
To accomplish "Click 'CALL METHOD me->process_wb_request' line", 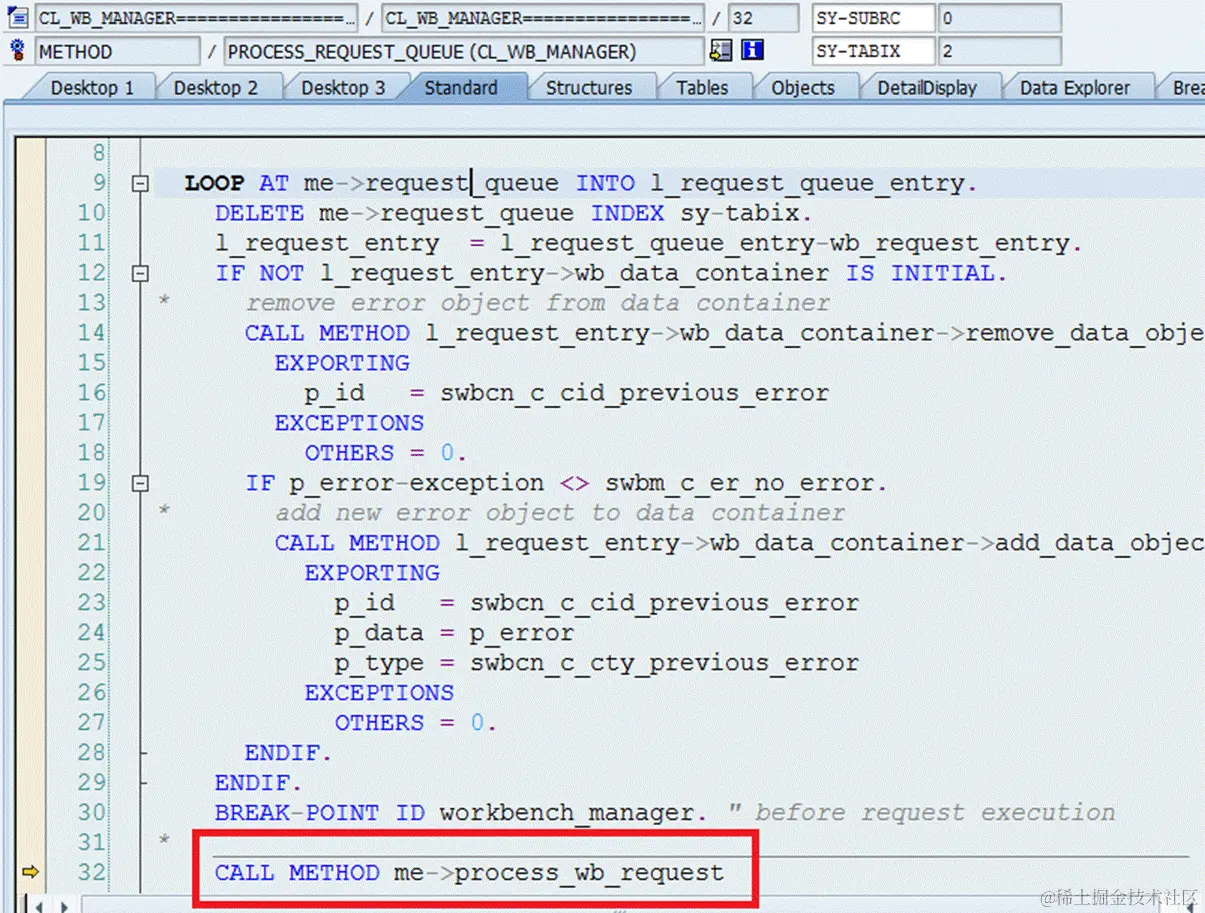I will pos(469,873).
